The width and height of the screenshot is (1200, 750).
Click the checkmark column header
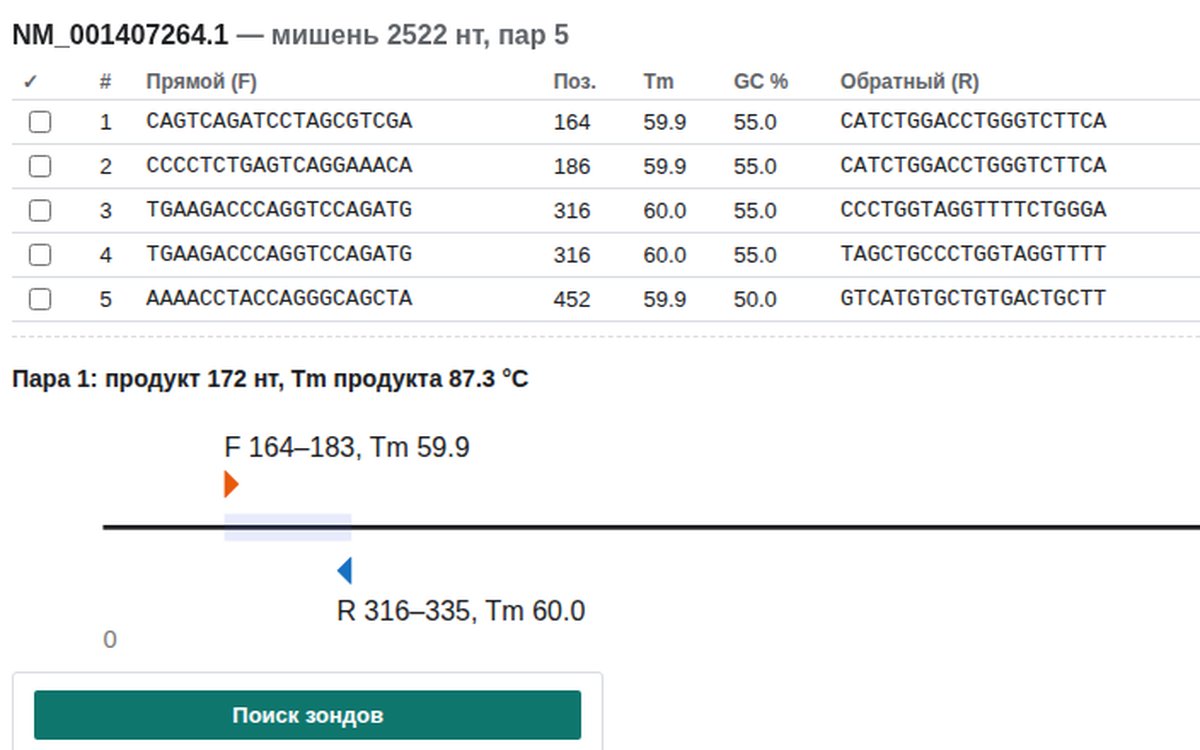tap(30, 82)
